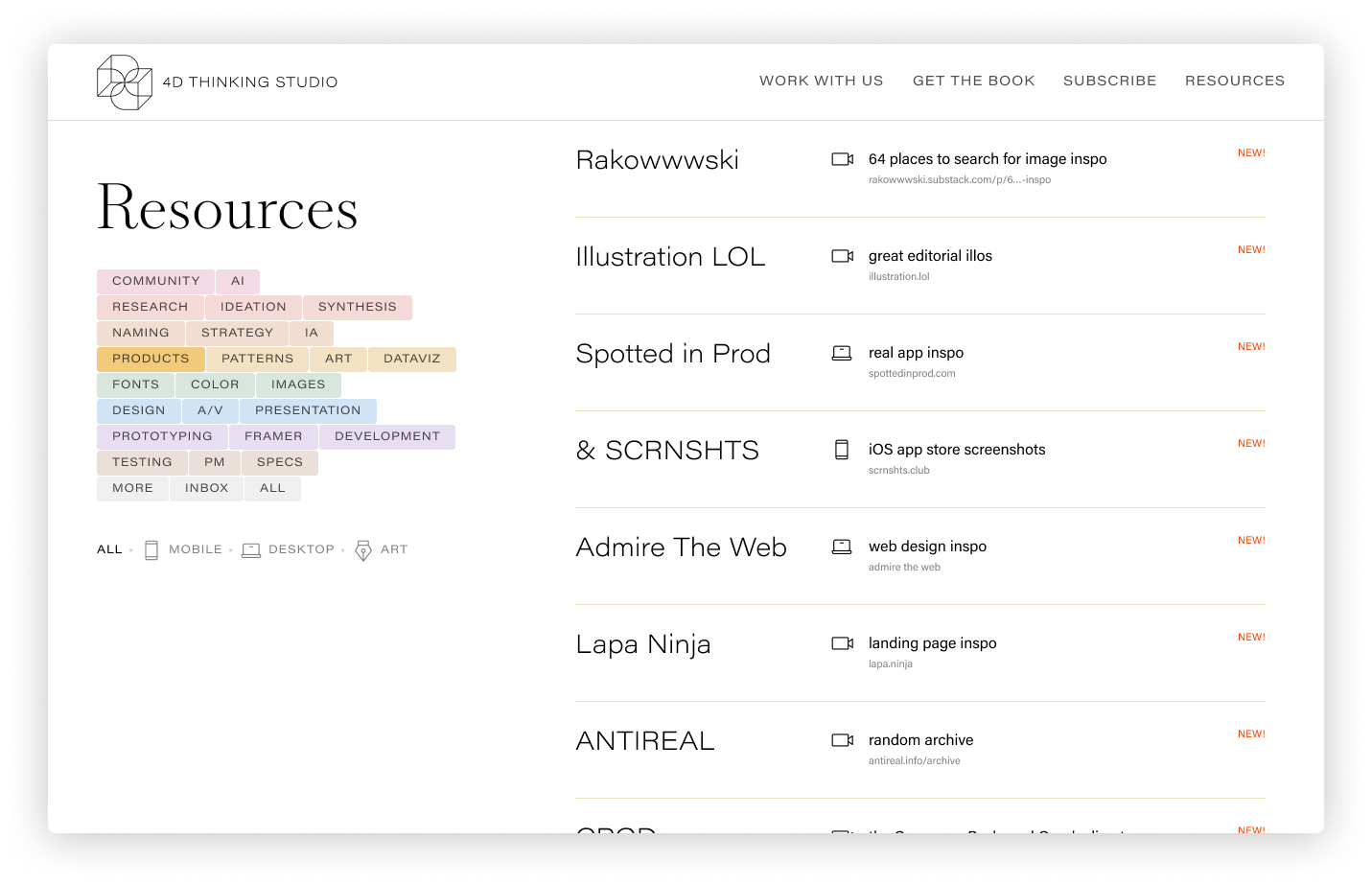The width and height of the screenshot is (1372, 885).
Task: Select the Color tag
Action: point(215,384)
